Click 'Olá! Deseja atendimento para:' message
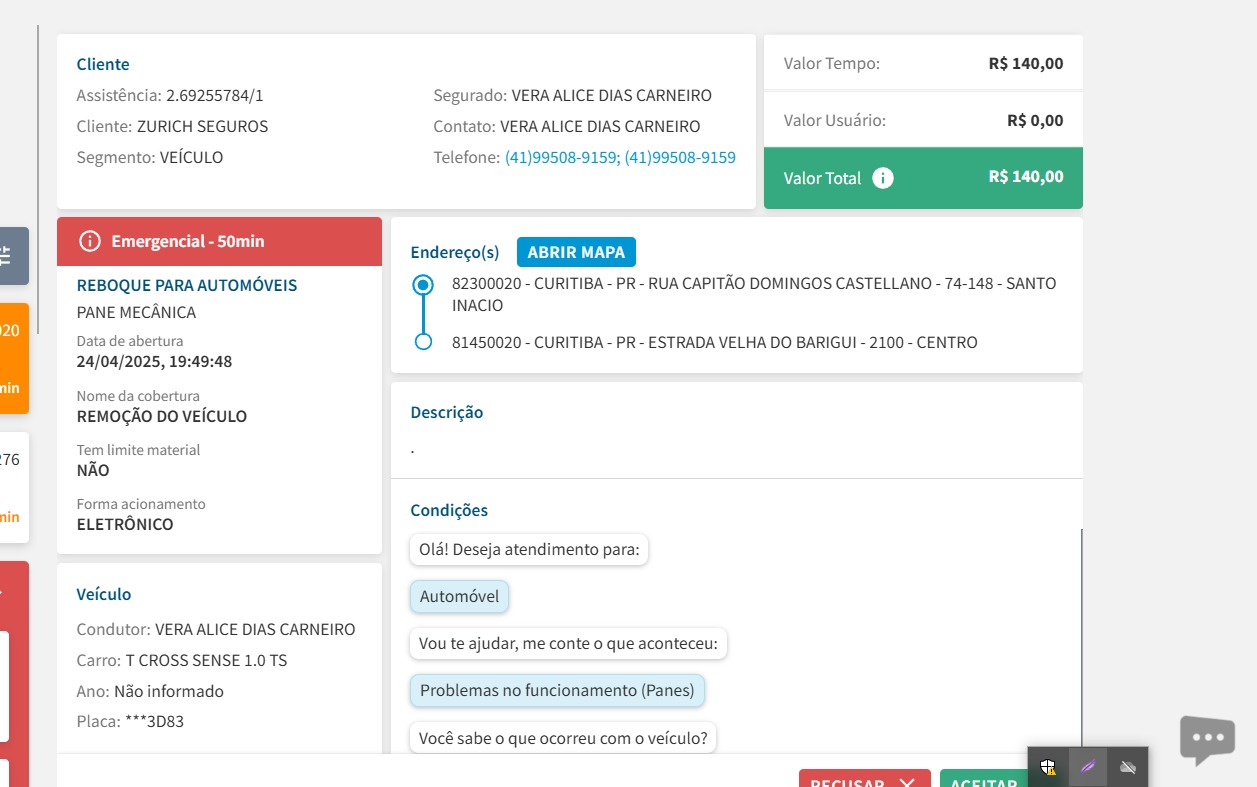The image size is (1257, 787). [x=529, y=549]
